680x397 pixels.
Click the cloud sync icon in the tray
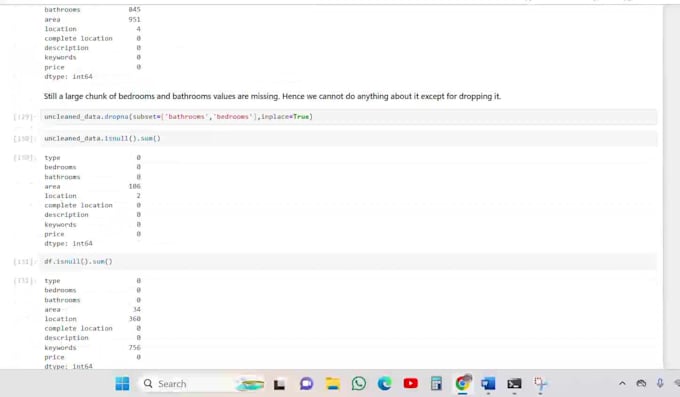(x=641, y=384)
